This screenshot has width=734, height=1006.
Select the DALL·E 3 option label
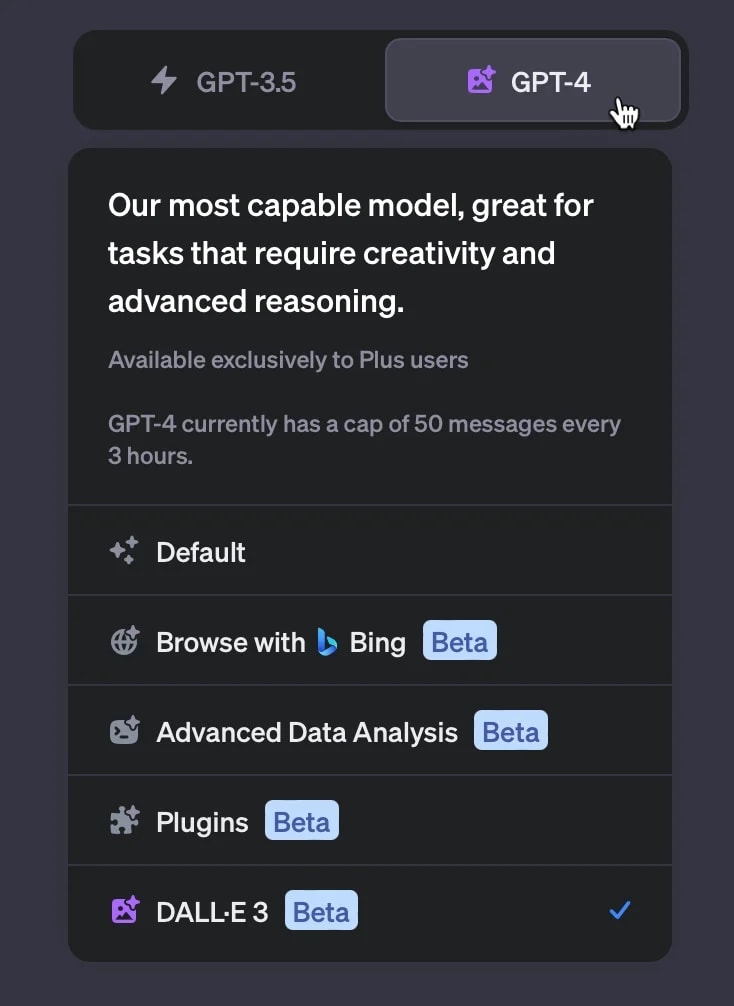click(212, 912)
